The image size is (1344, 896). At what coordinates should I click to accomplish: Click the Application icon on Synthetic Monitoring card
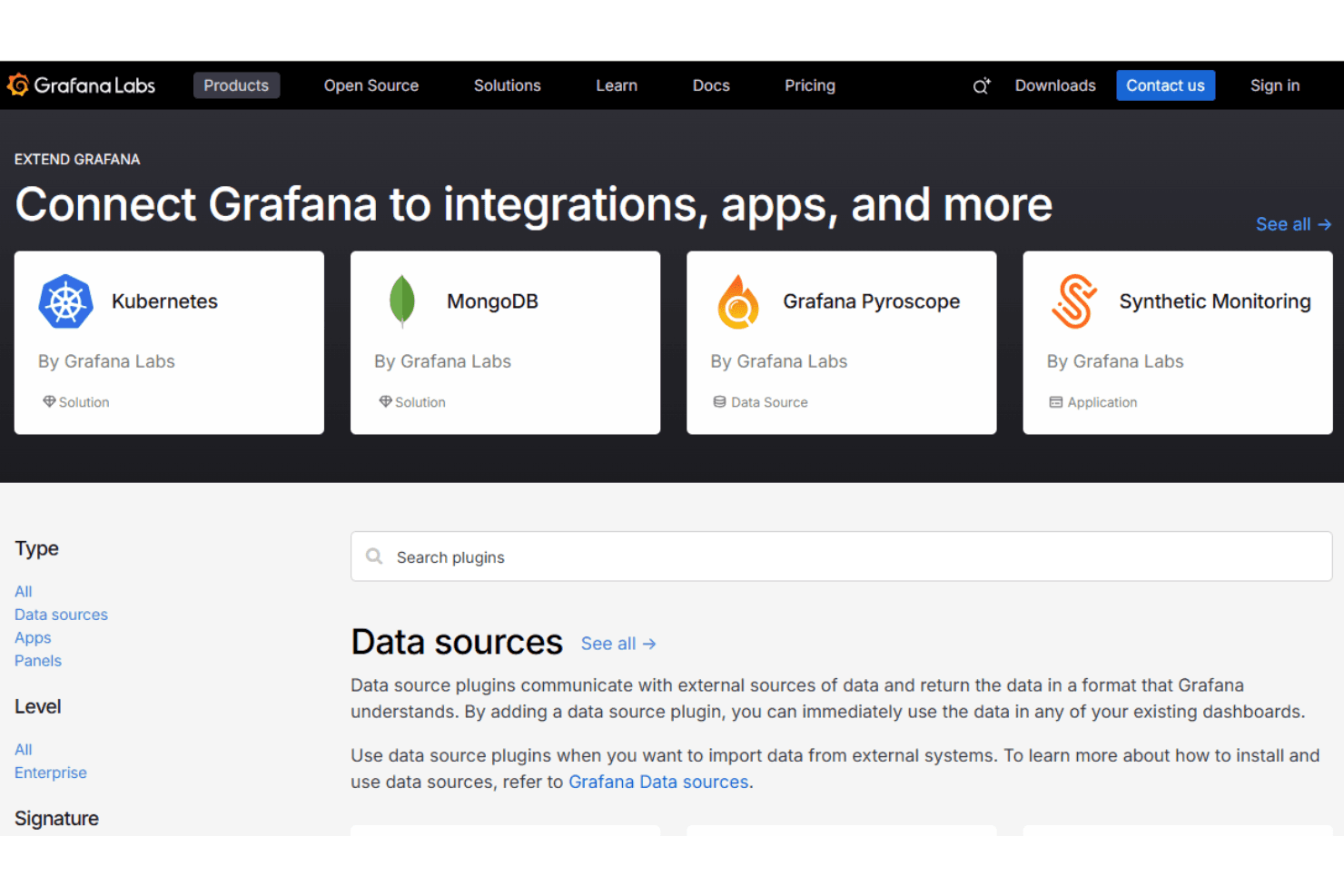tap(1055, 401)
